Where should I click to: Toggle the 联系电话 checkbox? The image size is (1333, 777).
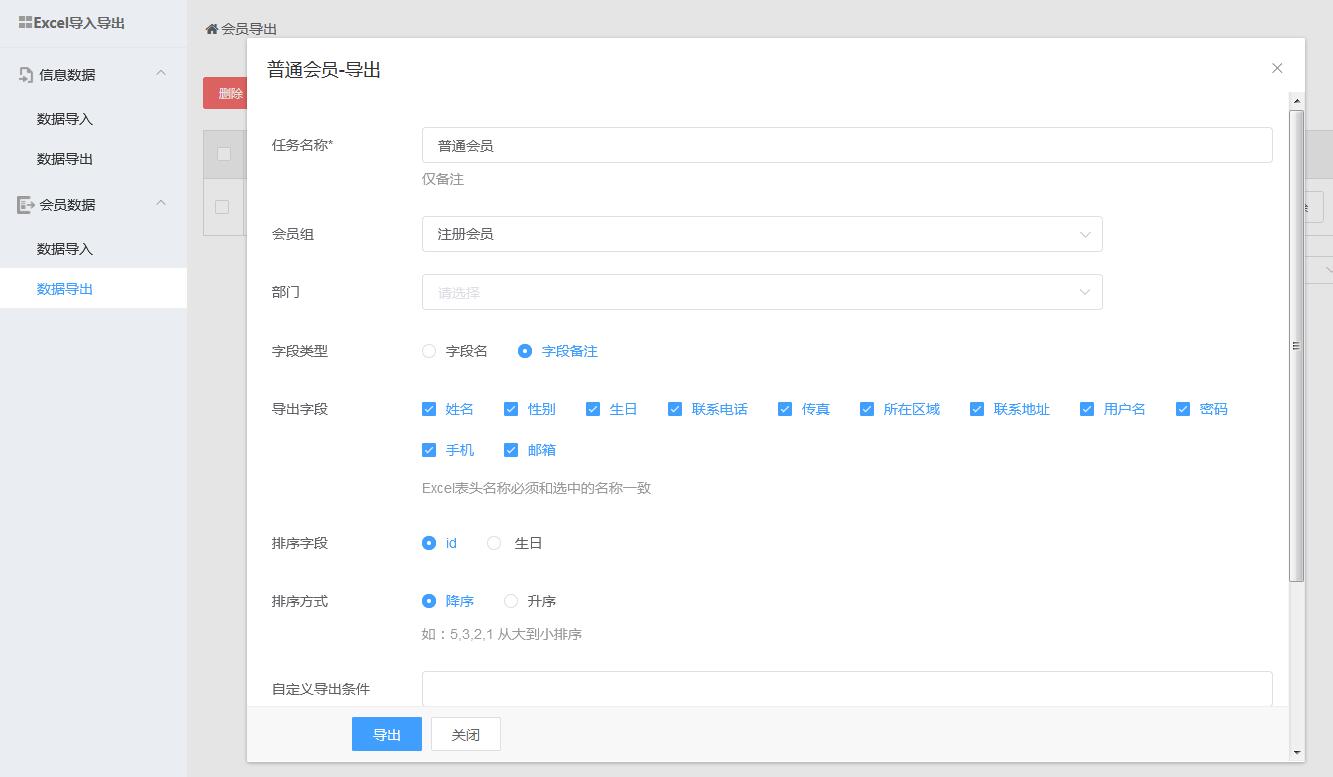coord(675,409)
